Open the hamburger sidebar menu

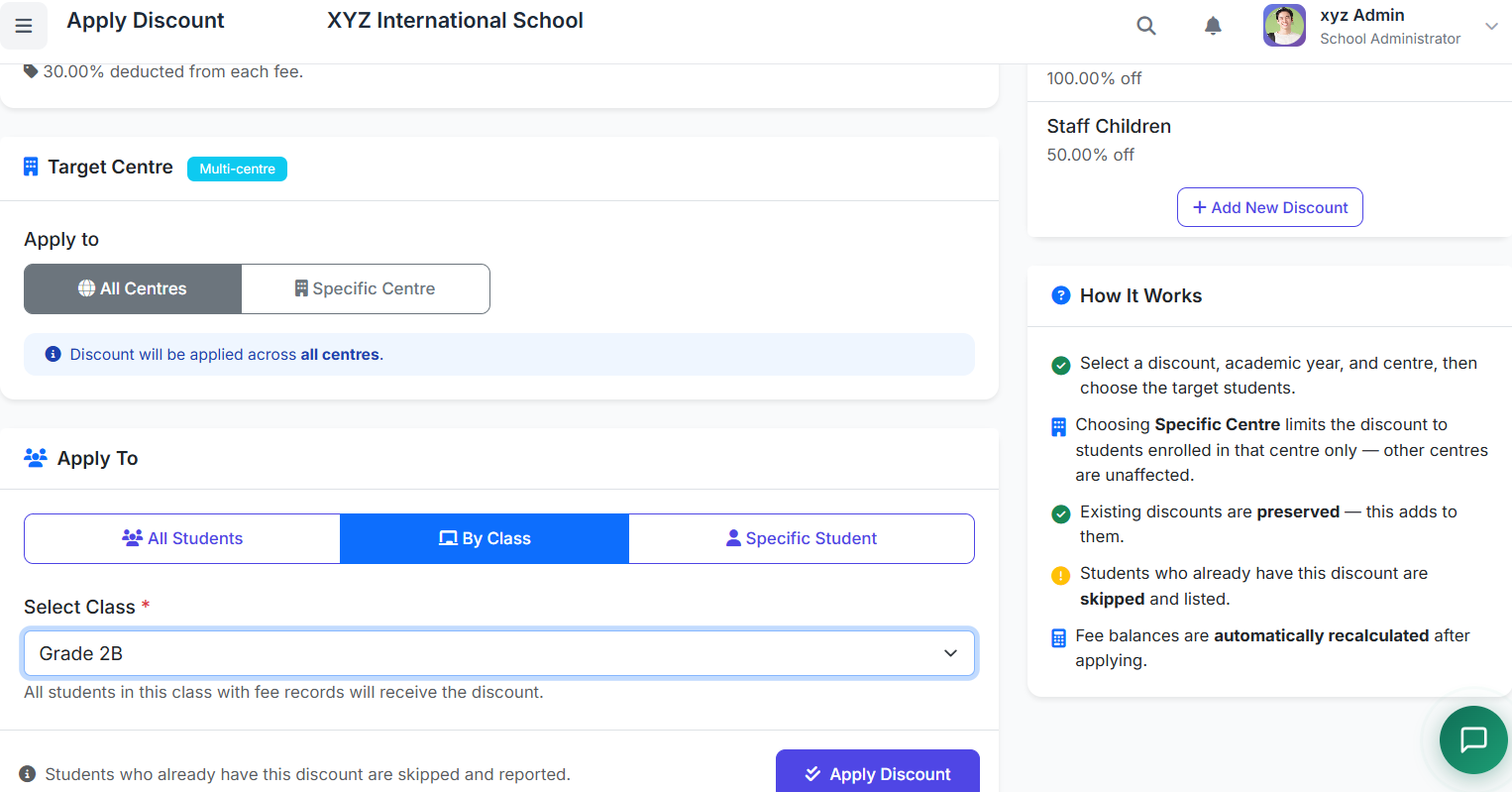coord(24,26)
